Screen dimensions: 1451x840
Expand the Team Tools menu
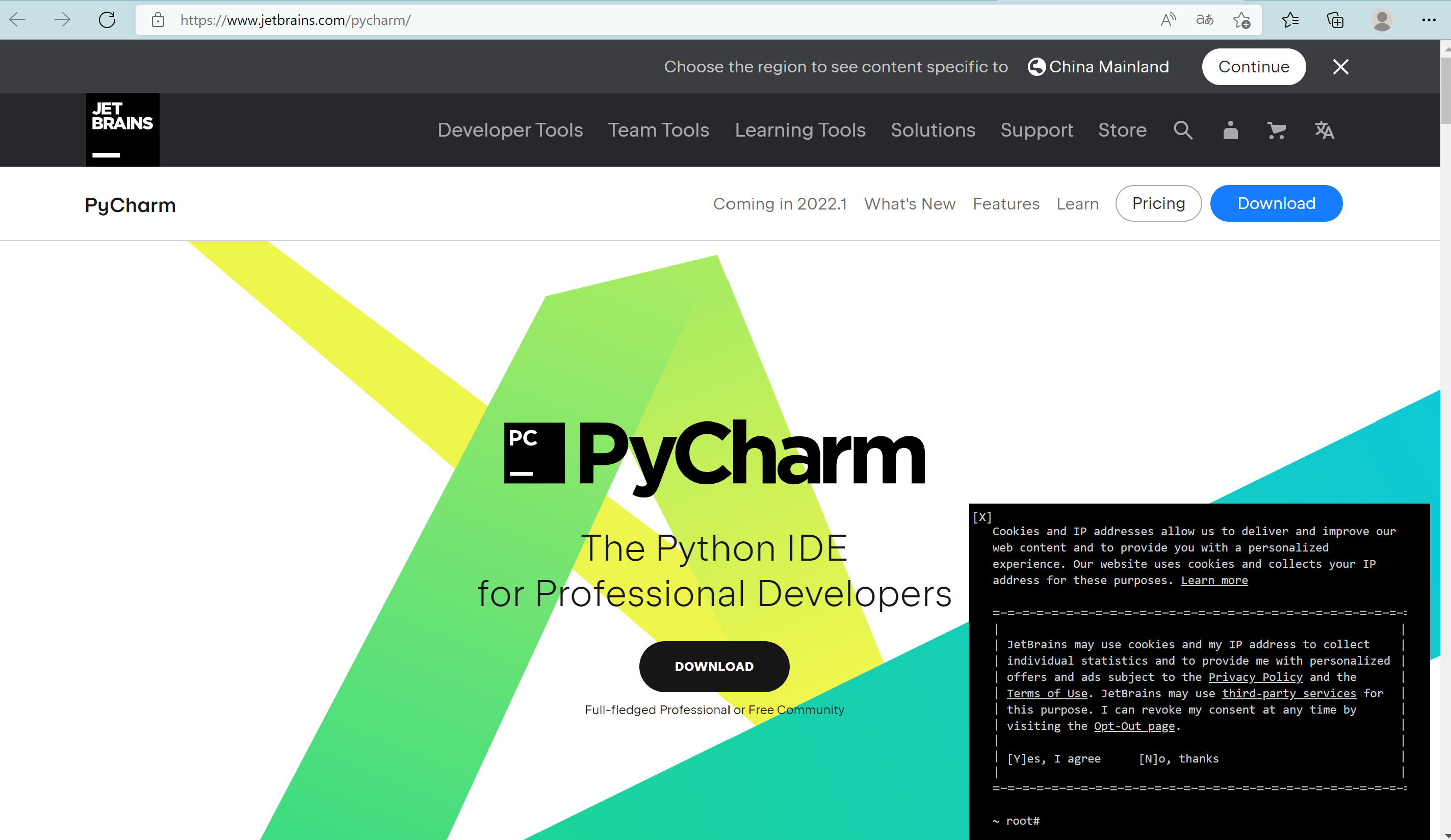pos(658,130)
